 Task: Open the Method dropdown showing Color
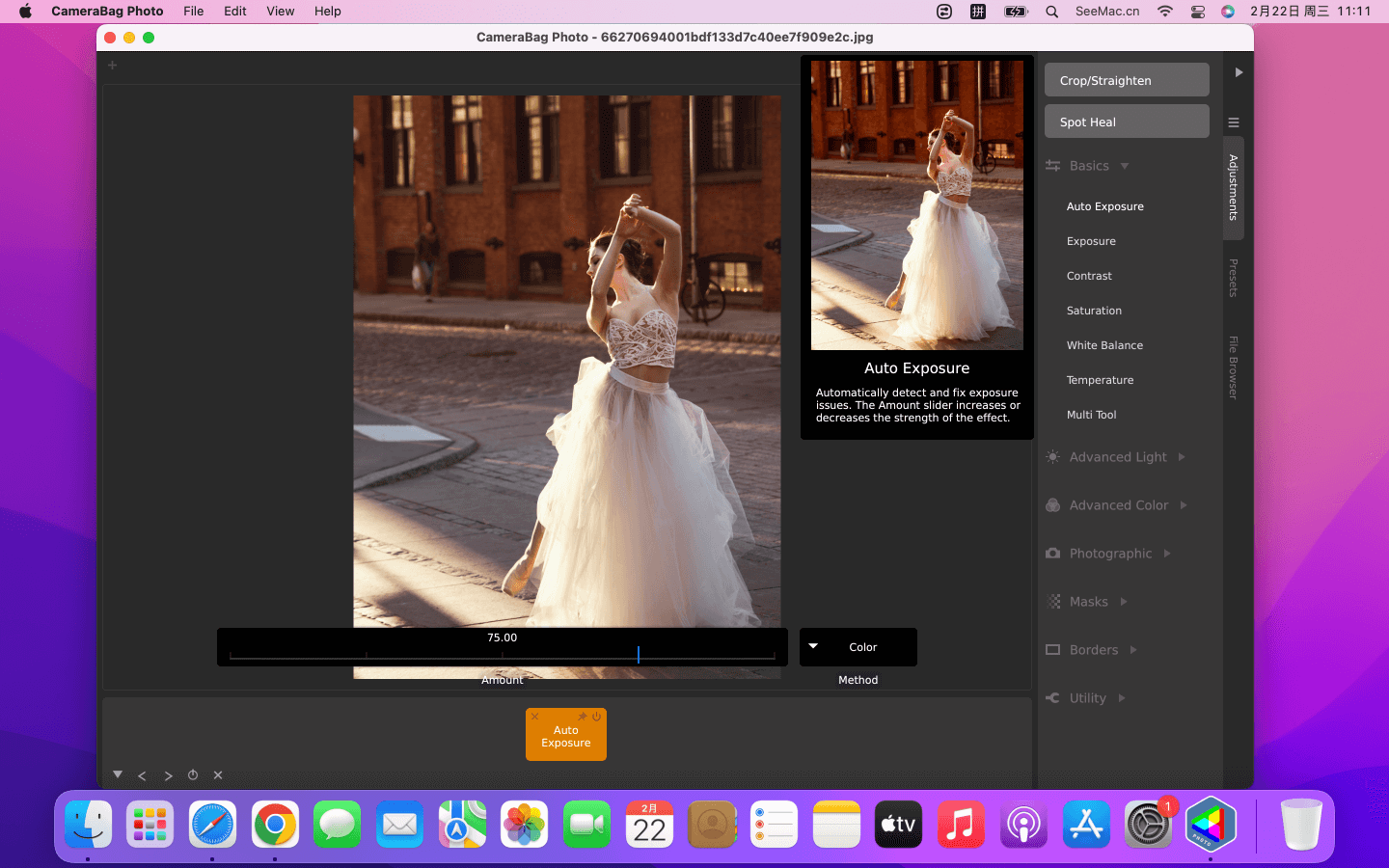tap(858, 647)
